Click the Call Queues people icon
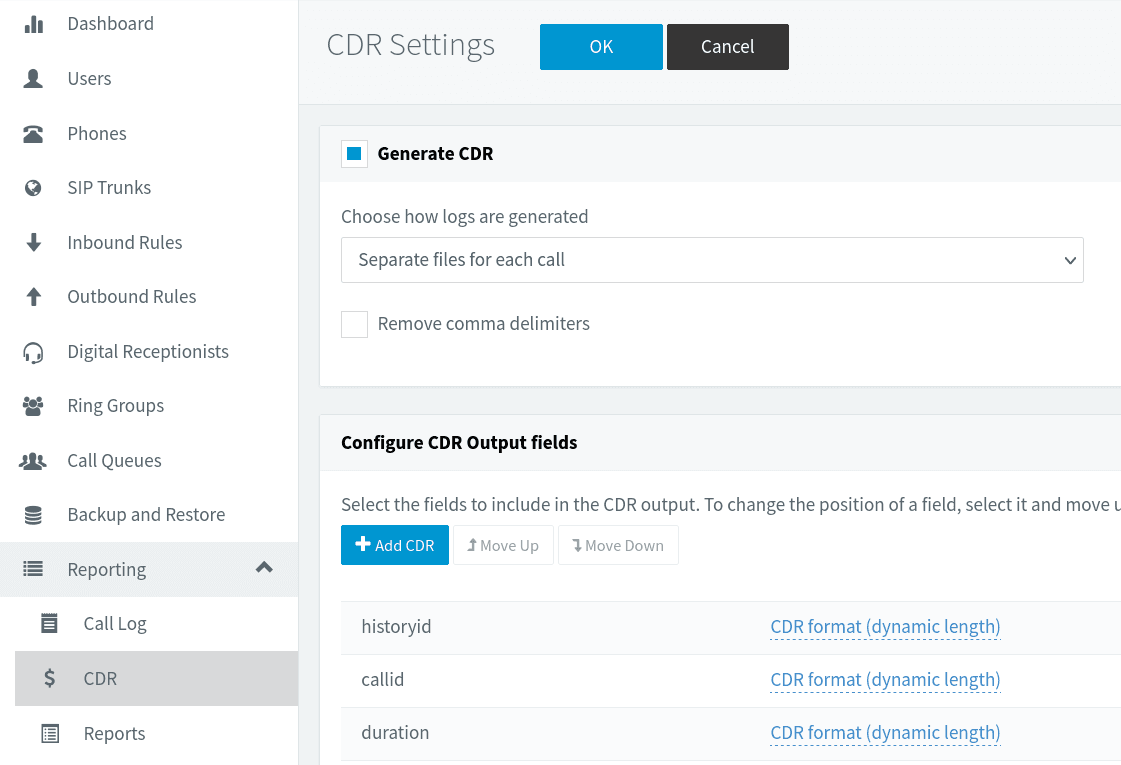The height and width of the screenshot is (765, 1121). (x=34, y=461)
